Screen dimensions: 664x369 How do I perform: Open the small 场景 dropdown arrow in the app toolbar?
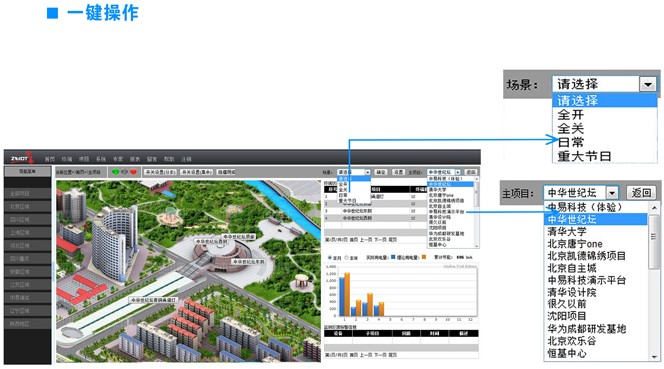368,172
